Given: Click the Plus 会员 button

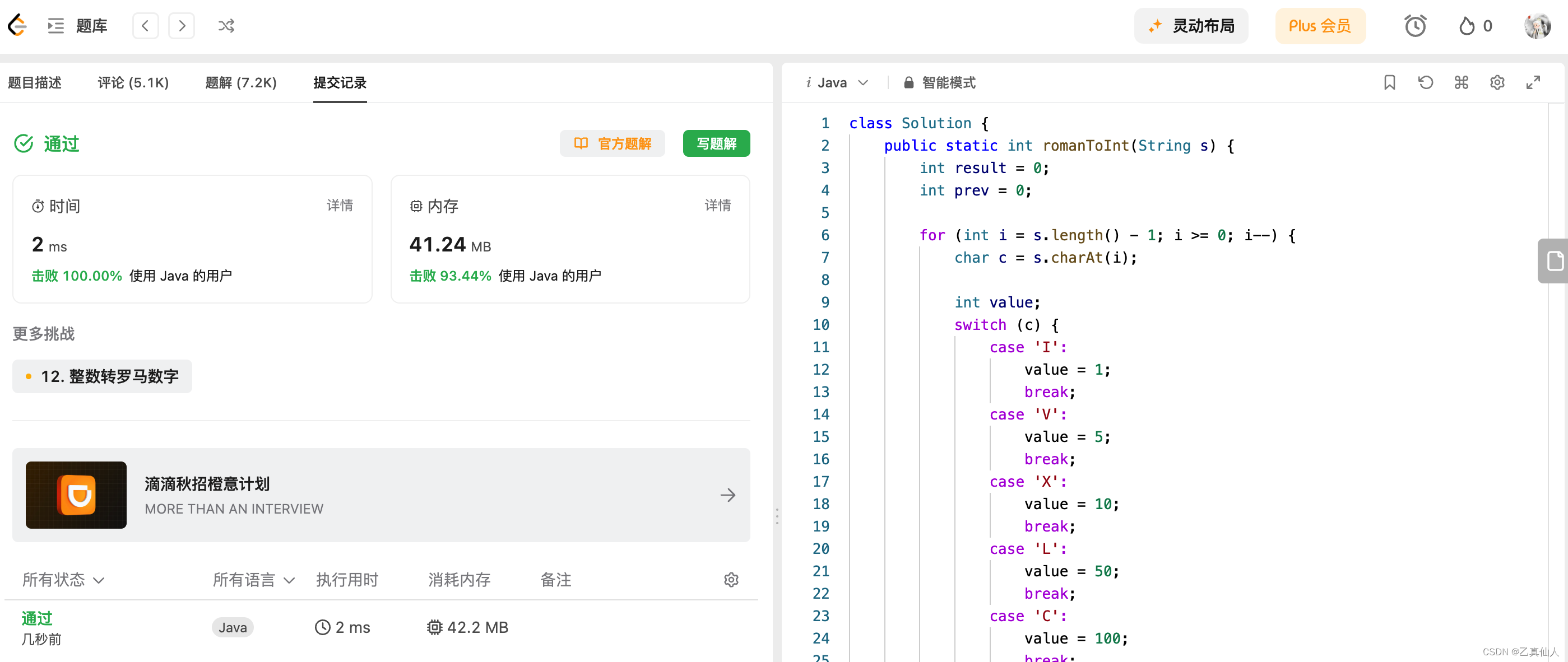Looking at the screenshot, I should coord(1320,26).
